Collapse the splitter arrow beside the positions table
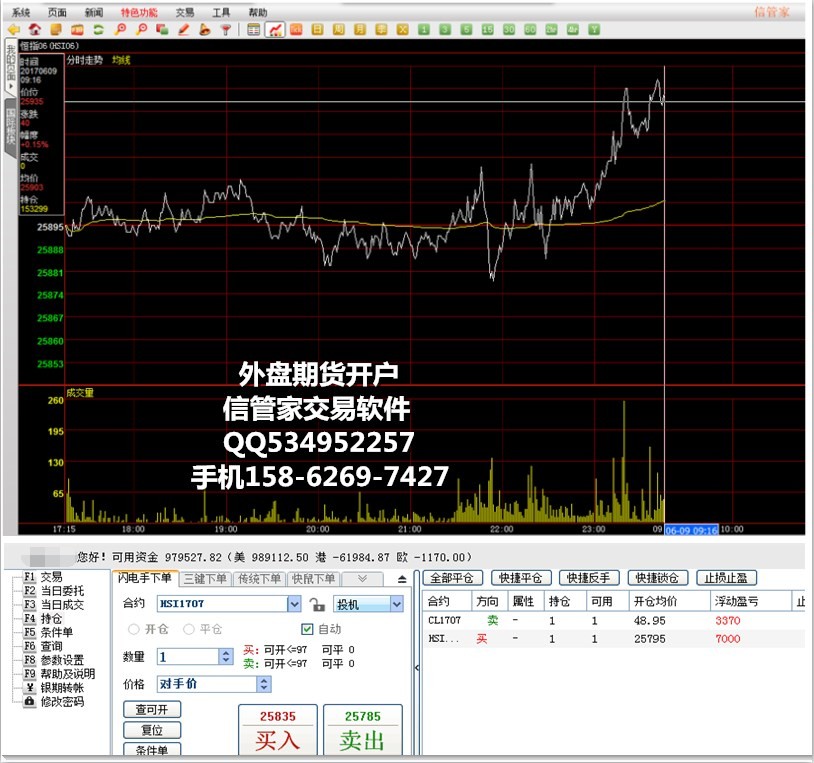Image resolution: width=814 pixels, height=763 pixels. pos(417,668)
